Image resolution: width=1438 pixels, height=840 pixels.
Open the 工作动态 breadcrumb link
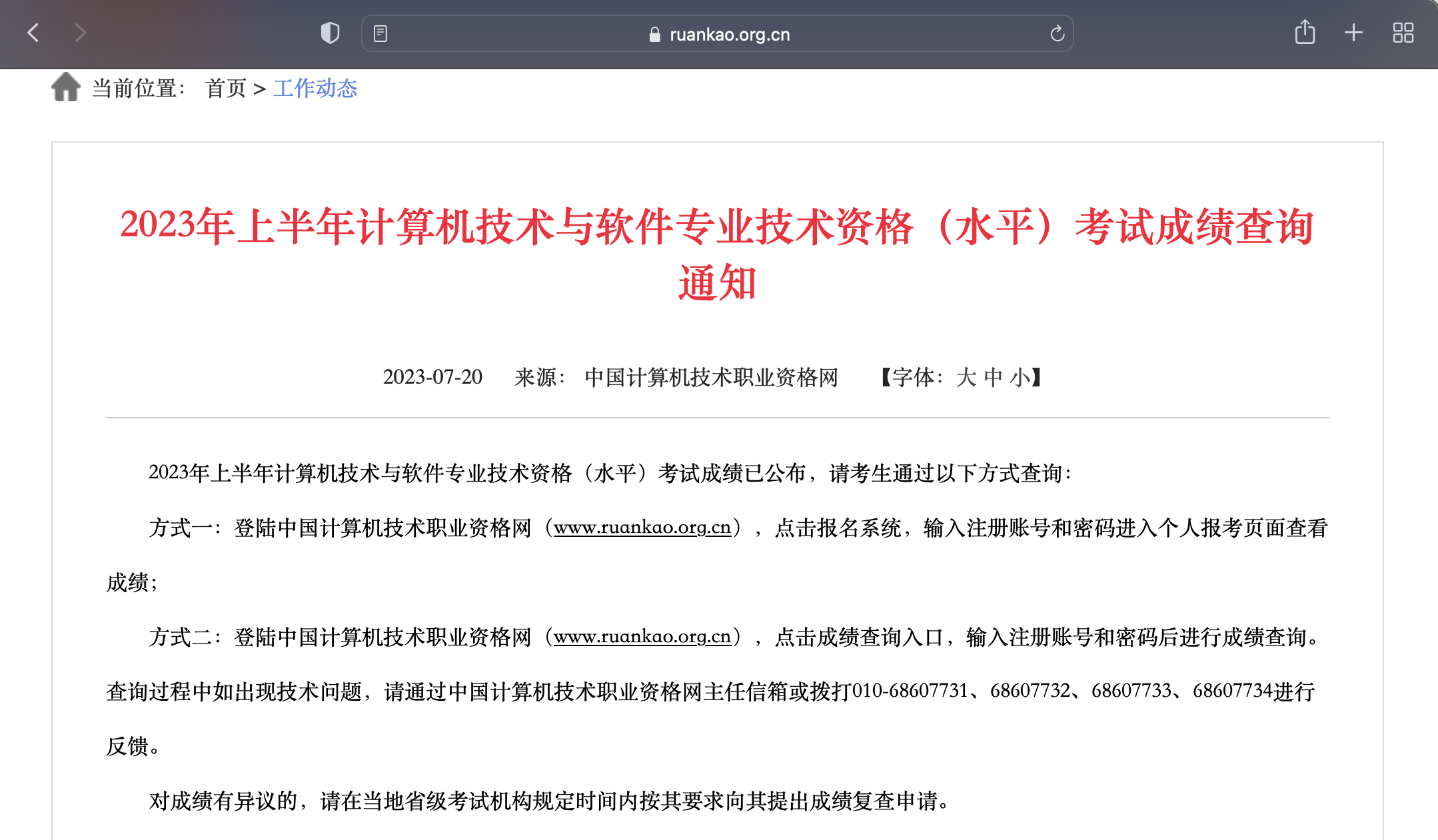pyautogui.click(x=315, y=88)
